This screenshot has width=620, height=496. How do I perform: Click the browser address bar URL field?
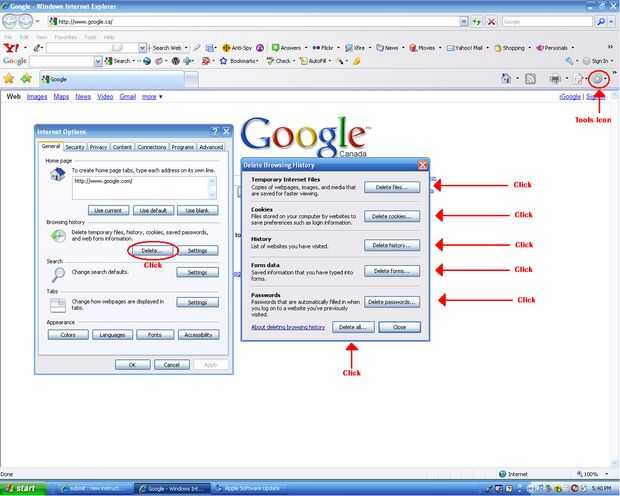pyautogui.click(x=253, y=21)
